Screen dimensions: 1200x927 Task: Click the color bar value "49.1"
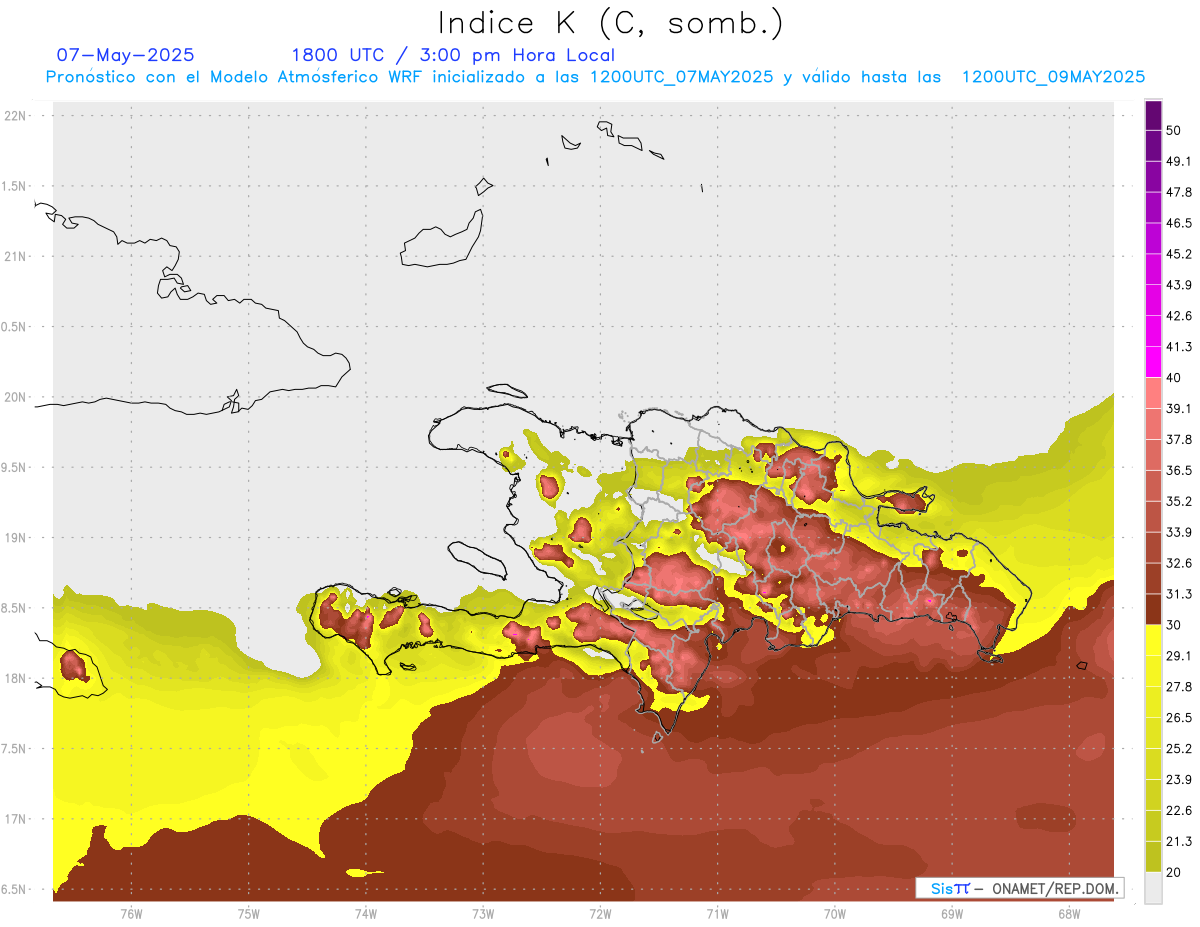(x=1179, y=161)
